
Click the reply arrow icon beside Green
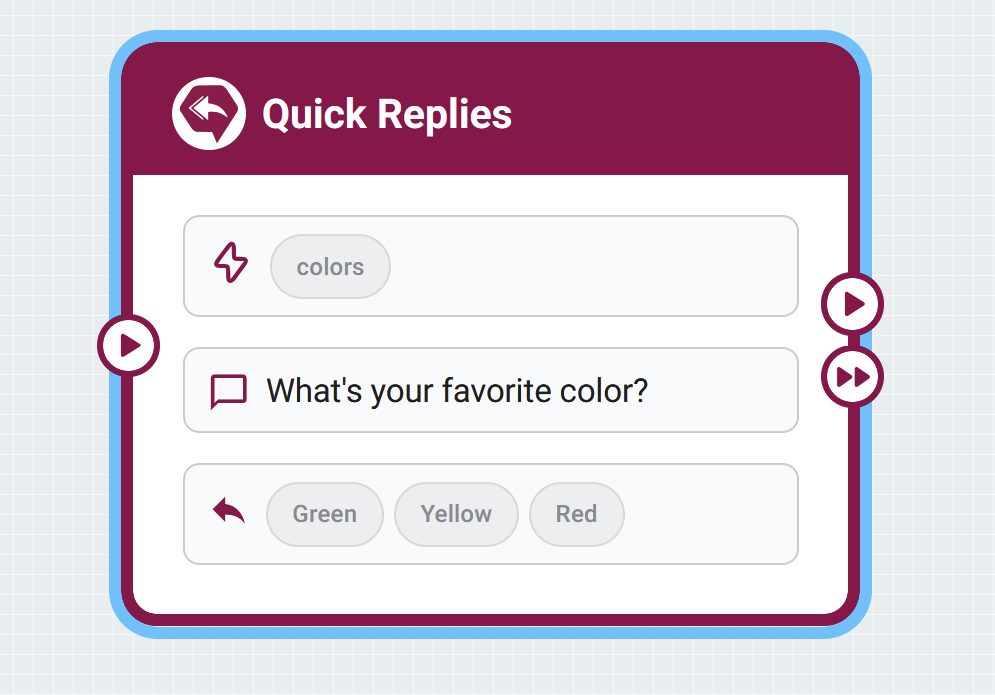tap(228, 511)
